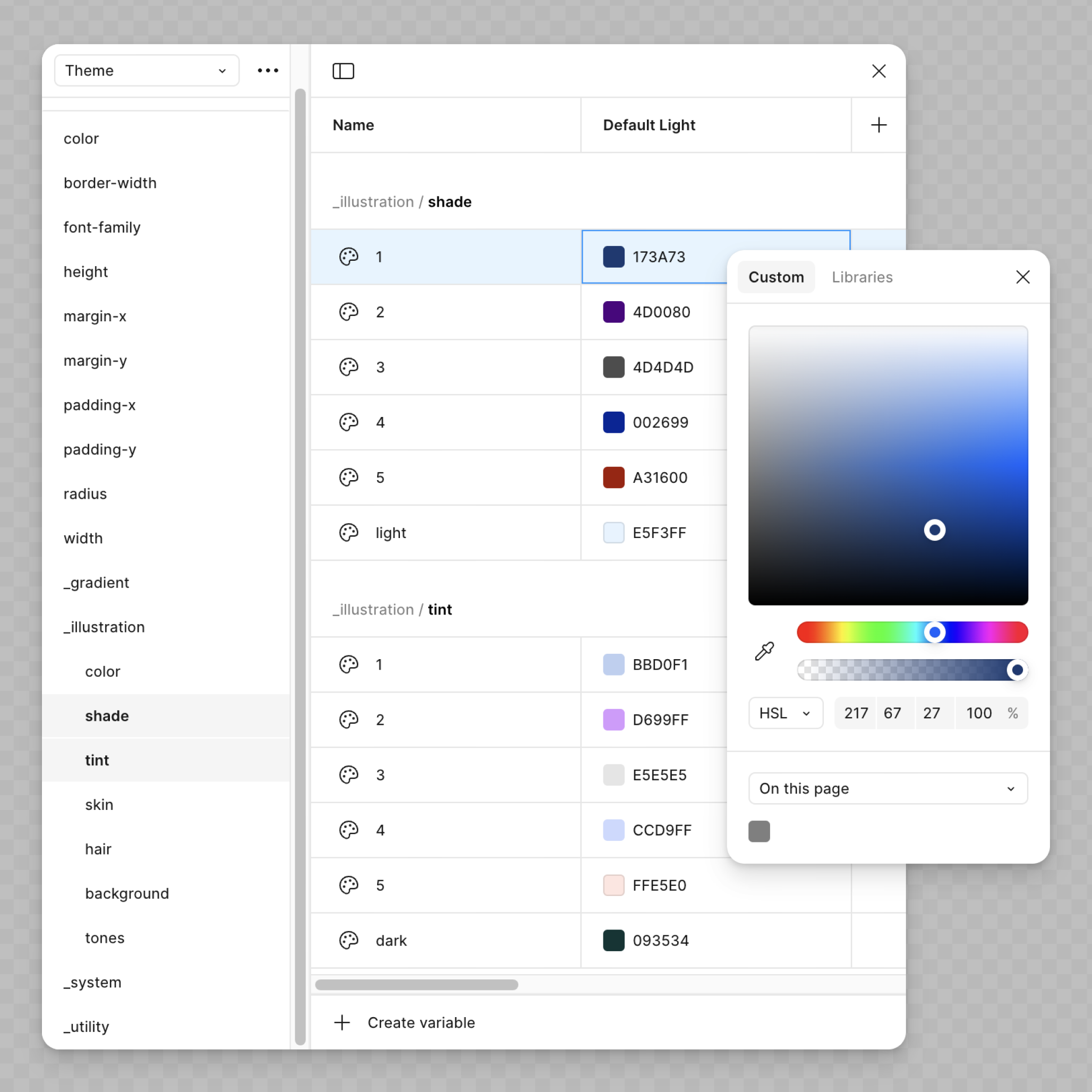1092x1092 pixels.
Task: Select the font-family group
Action: [x=166, y=227]
